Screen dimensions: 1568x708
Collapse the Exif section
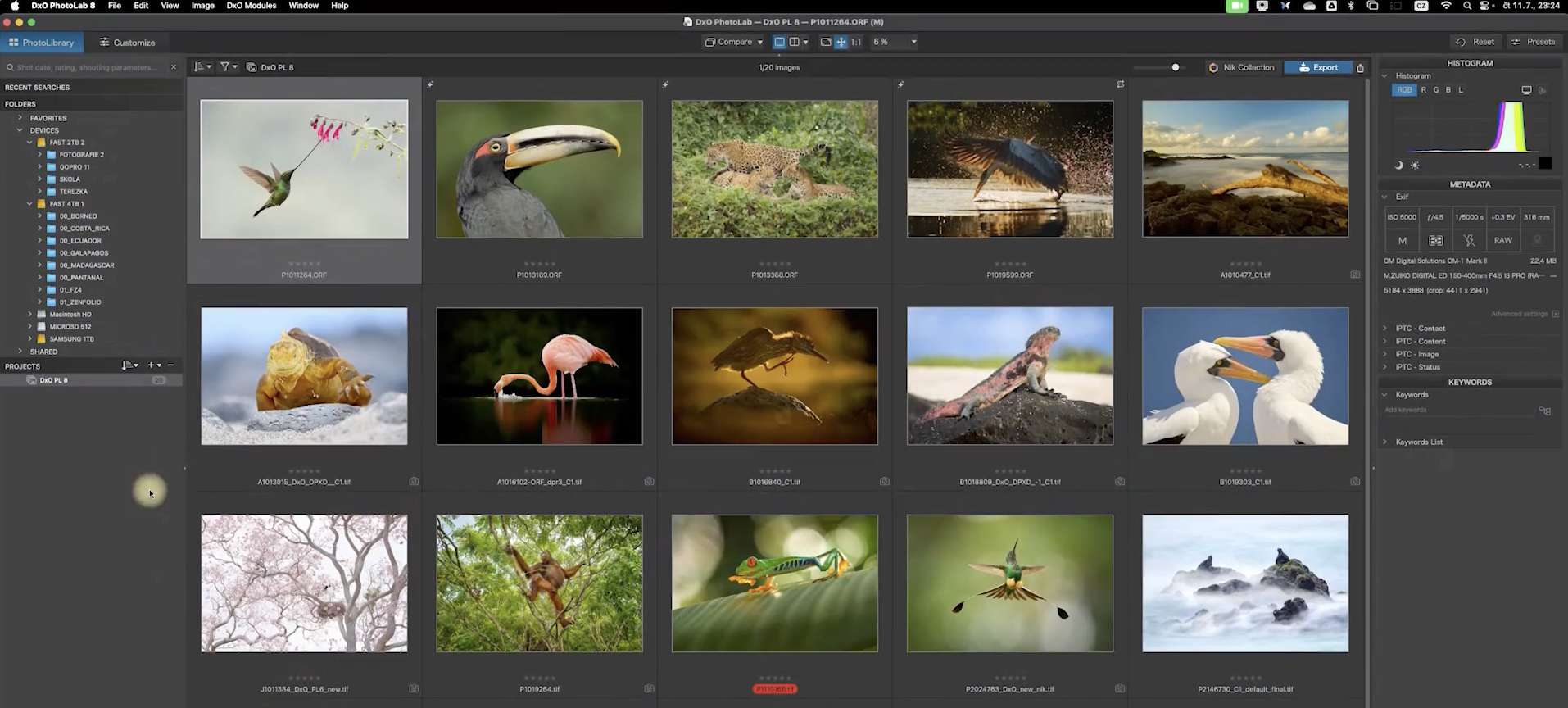pos(1385,197)
